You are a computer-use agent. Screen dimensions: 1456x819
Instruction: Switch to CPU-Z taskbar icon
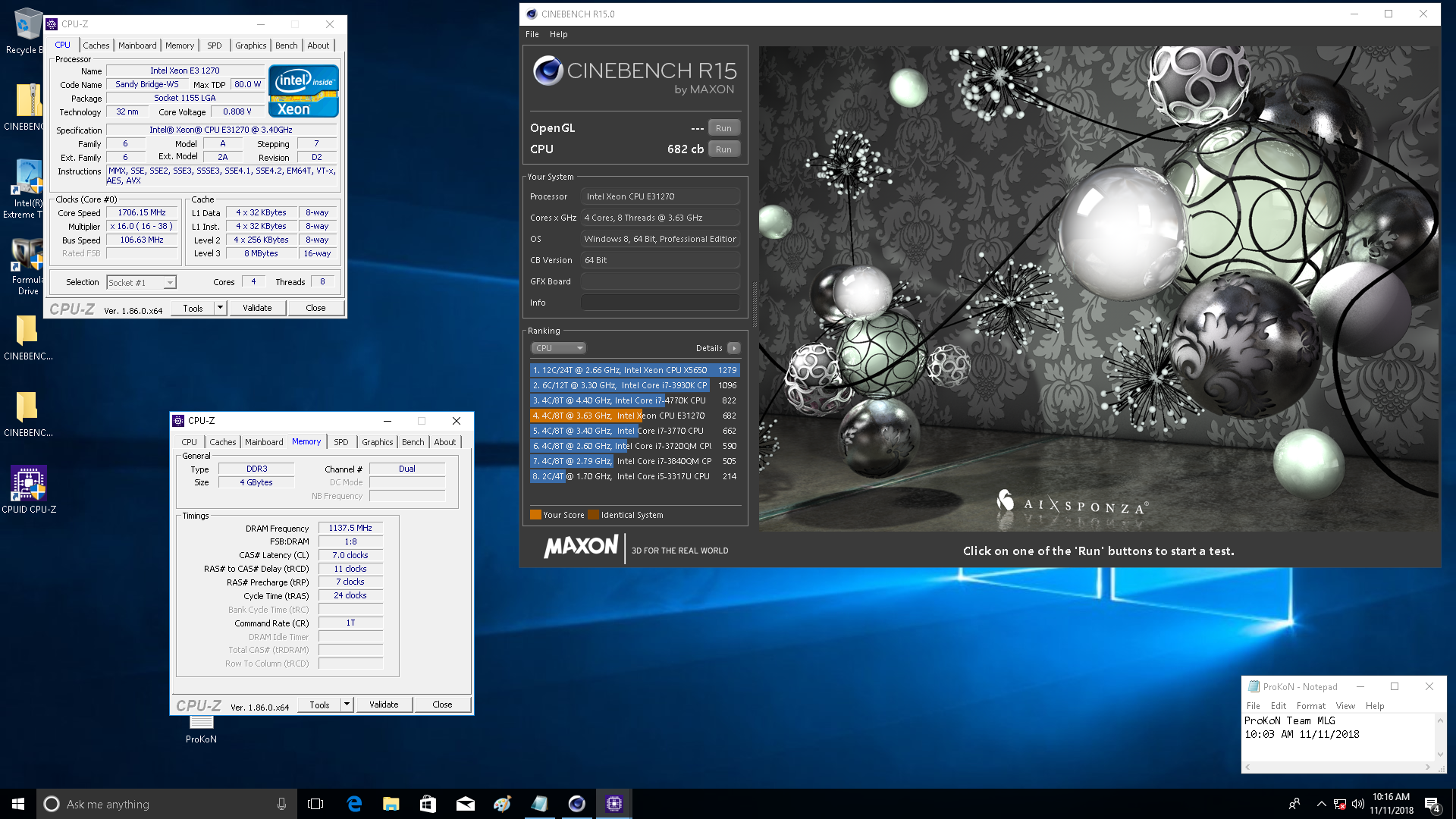[x=613, y=804]
